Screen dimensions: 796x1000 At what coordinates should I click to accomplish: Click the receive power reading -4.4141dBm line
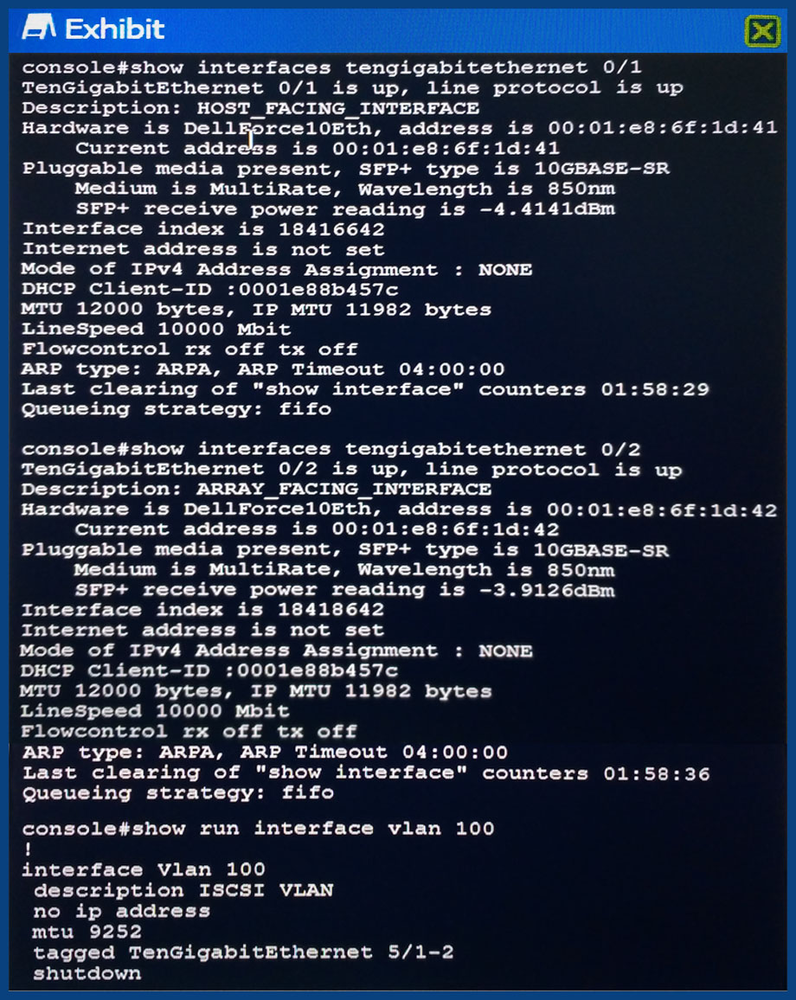(345, 209)
